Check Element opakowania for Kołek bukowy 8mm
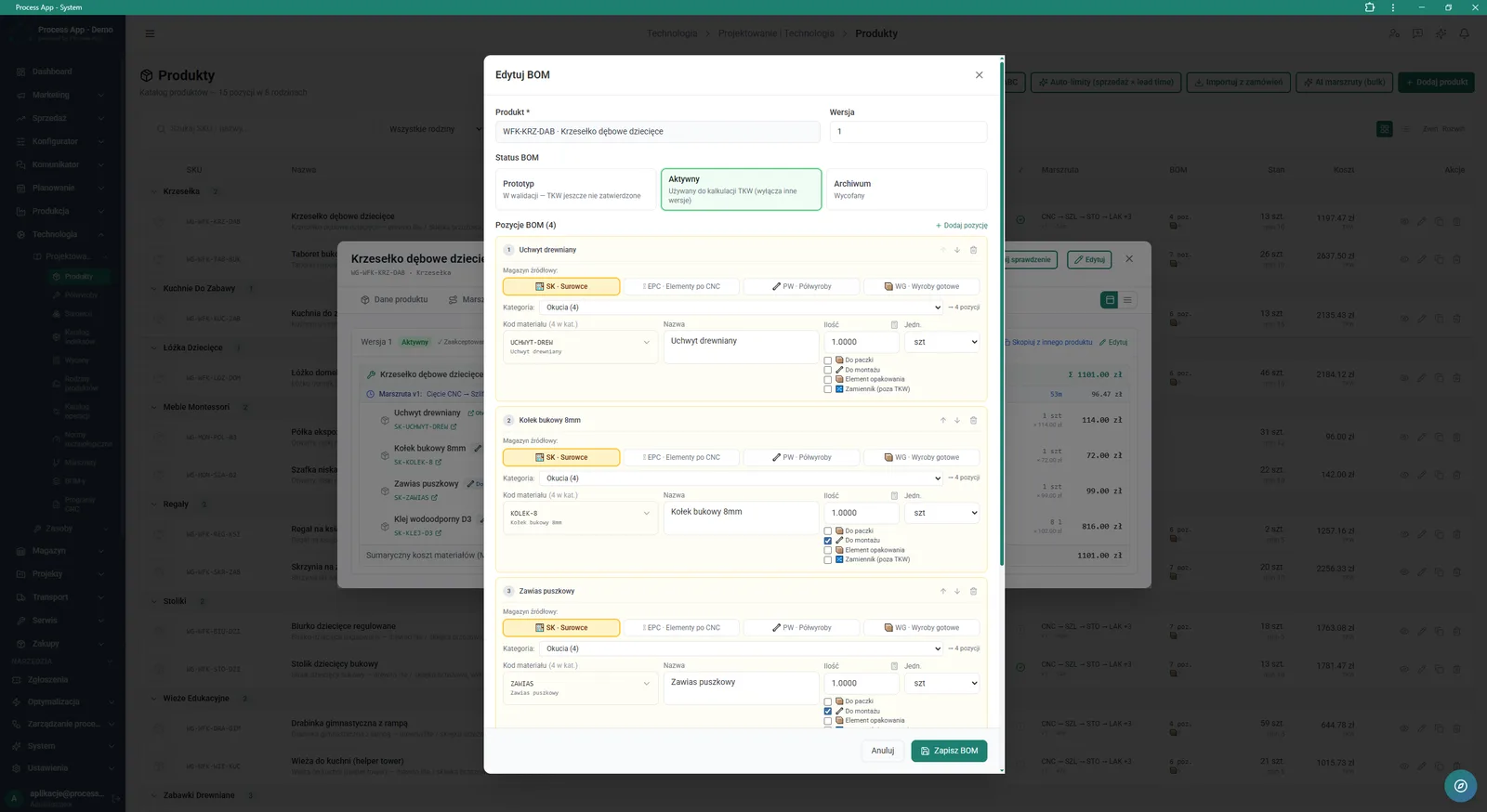The width and height of the screenshot is (1487, 812). pyautogui.click(x=828, y=550)
